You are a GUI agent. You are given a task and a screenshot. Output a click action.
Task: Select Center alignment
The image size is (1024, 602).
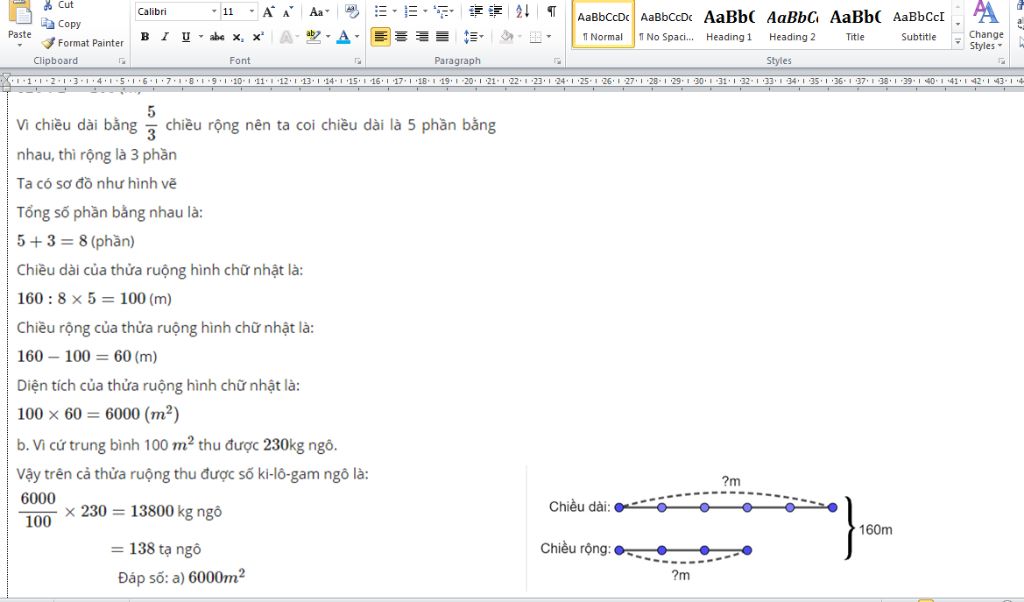[401, 37]
